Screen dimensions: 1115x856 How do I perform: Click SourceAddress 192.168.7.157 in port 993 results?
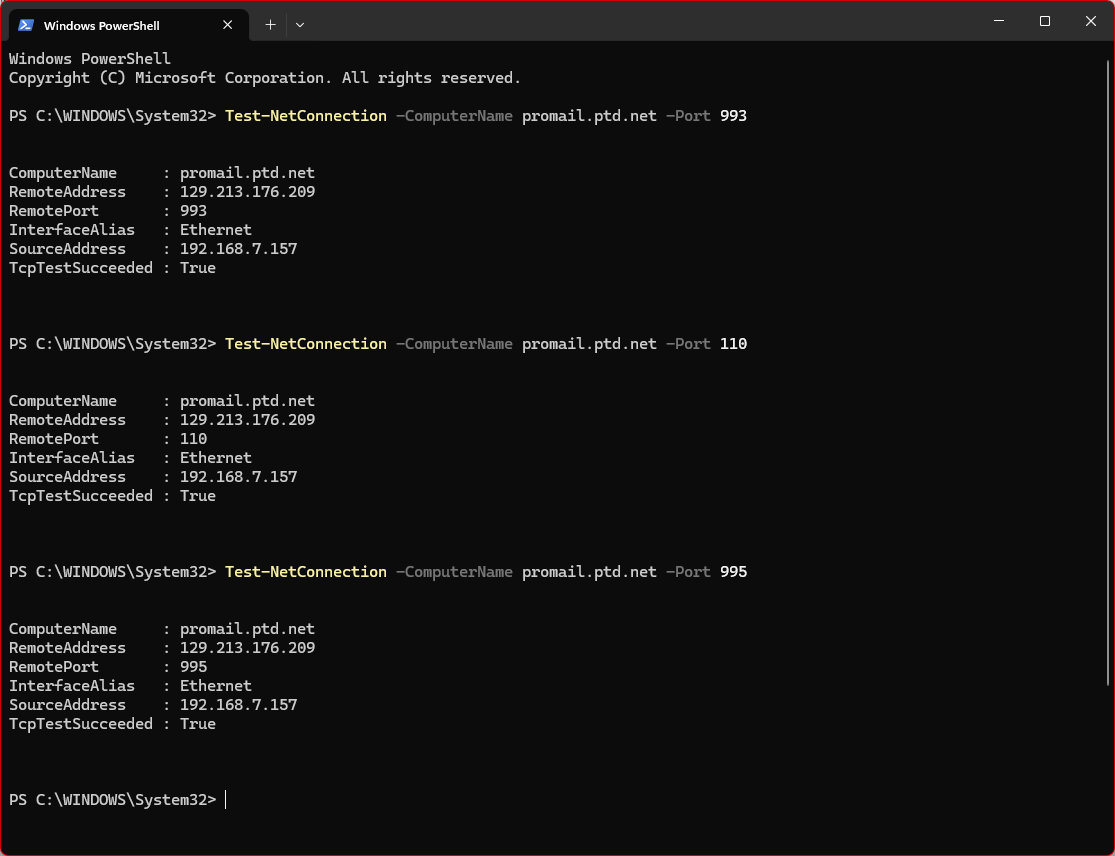coord(238,249)
